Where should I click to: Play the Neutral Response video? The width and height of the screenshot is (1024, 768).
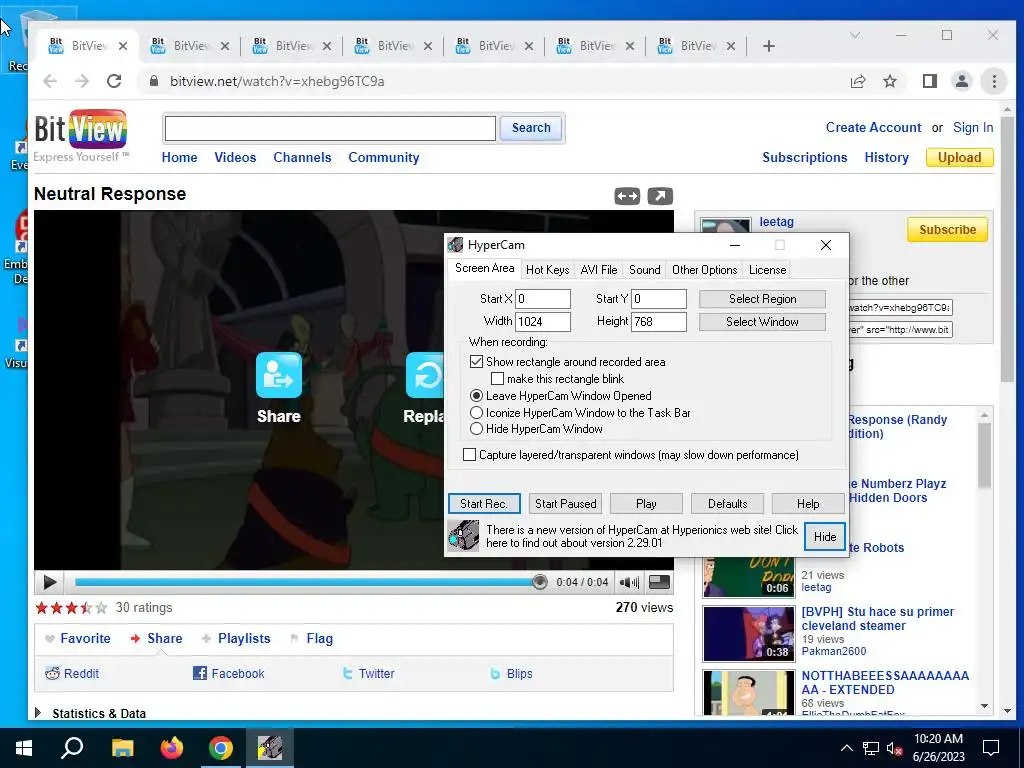coord(49,582)
